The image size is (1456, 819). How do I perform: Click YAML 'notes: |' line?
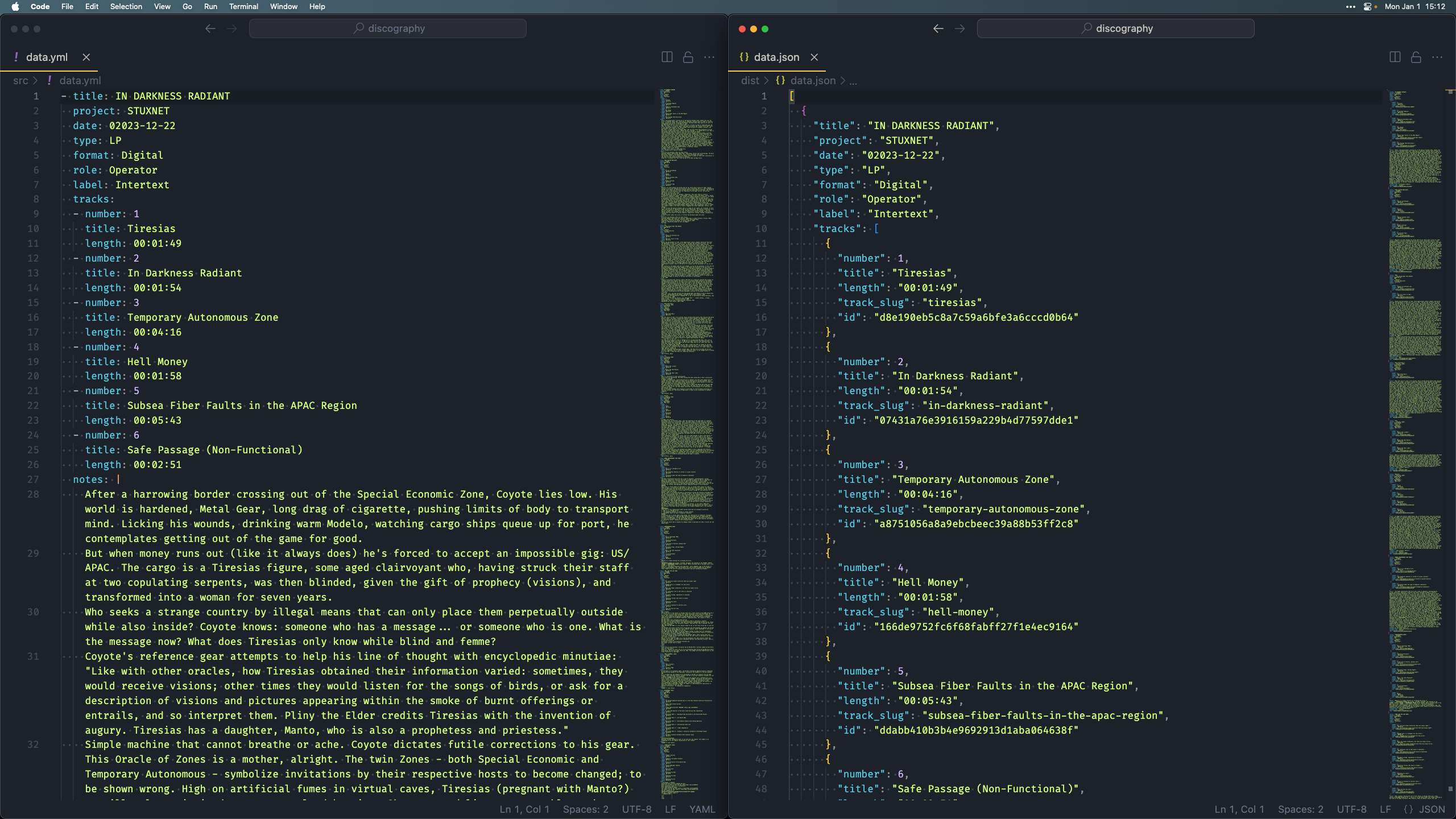[x=96, y=479]
